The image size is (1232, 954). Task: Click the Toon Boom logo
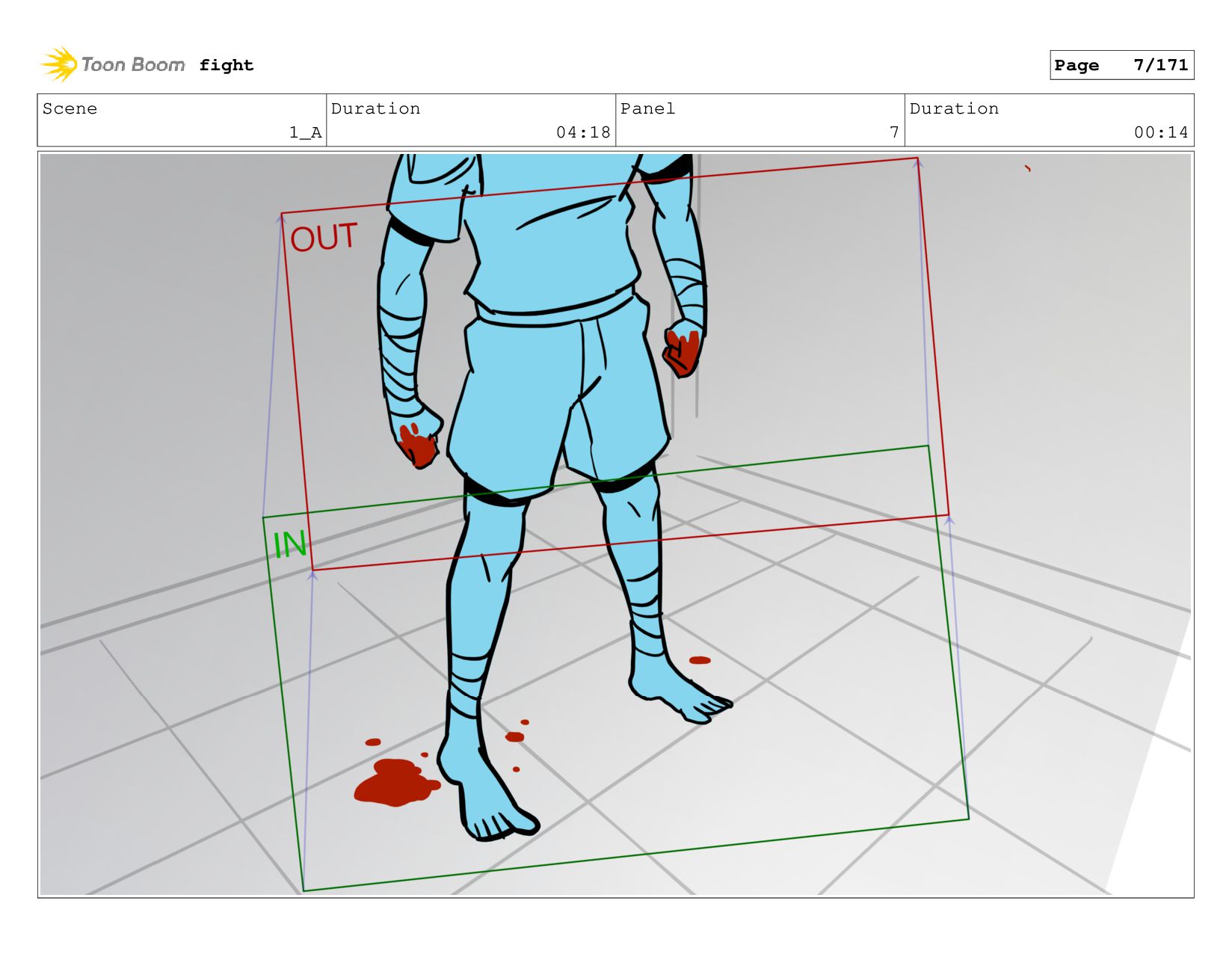pyautogui.click(x=113, y=64)
